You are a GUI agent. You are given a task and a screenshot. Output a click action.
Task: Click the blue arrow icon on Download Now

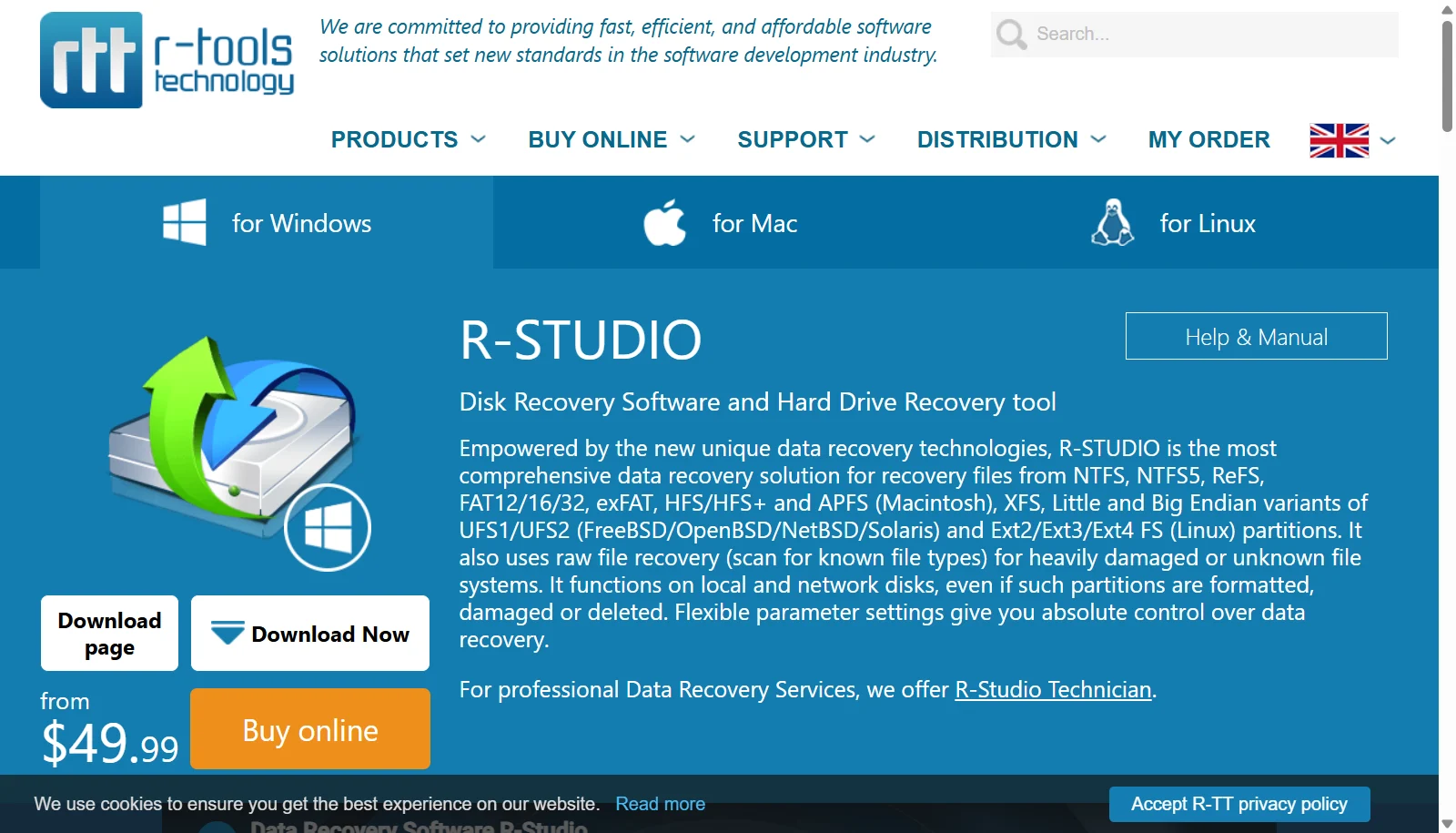tap(227, 632)
